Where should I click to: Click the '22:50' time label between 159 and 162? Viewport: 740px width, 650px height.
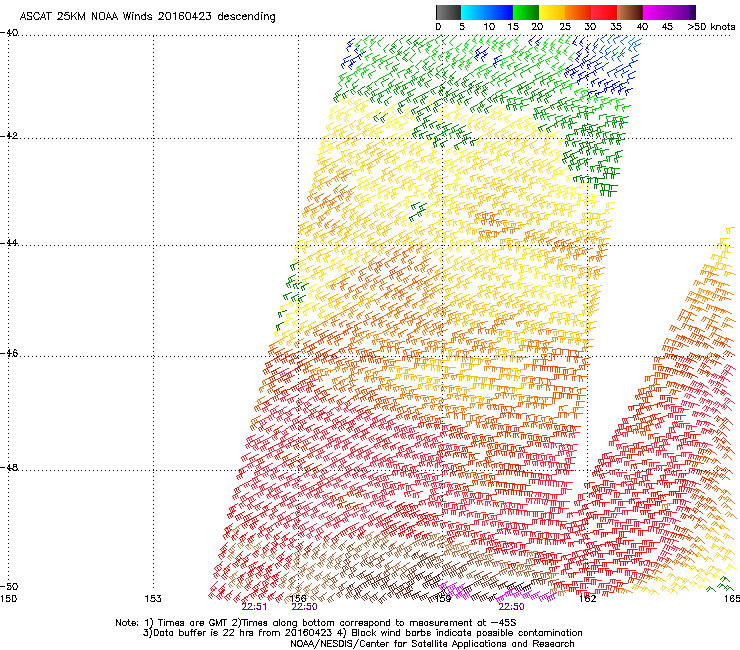click(512, 607)
